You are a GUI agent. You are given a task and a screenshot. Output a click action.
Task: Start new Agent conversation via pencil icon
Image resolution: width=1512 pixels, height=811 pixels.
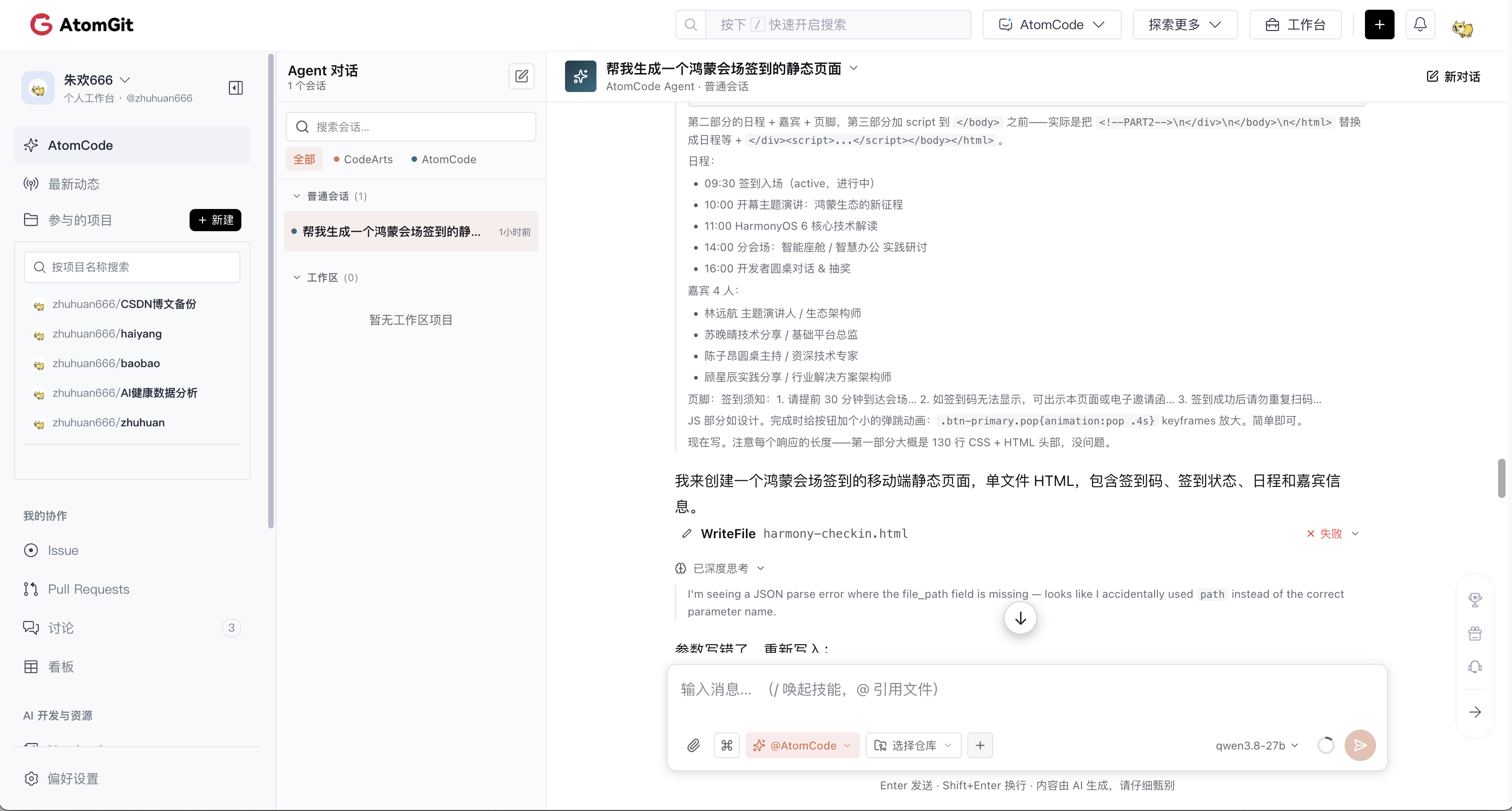click(521, 76)
